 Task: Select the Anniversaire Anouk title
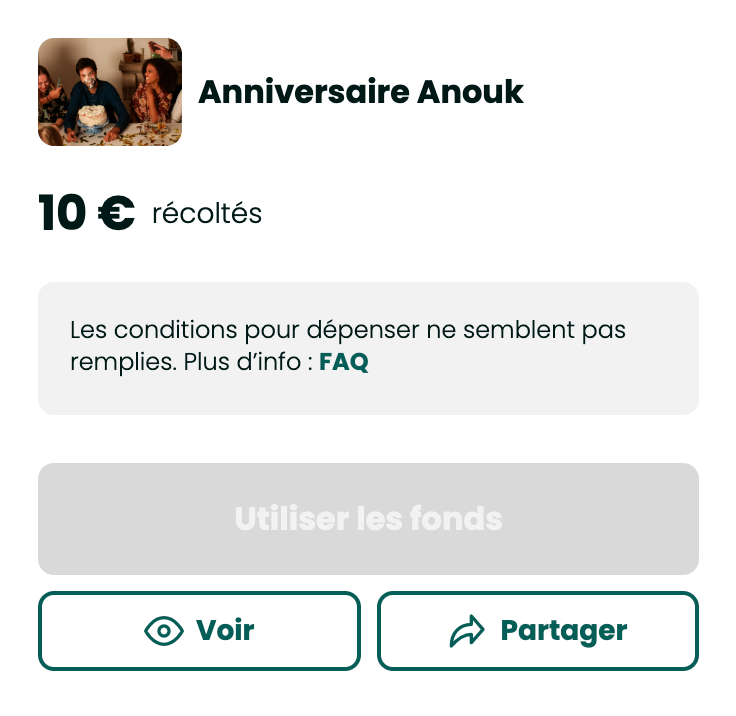pyautogui.click(x=361, y=92)
